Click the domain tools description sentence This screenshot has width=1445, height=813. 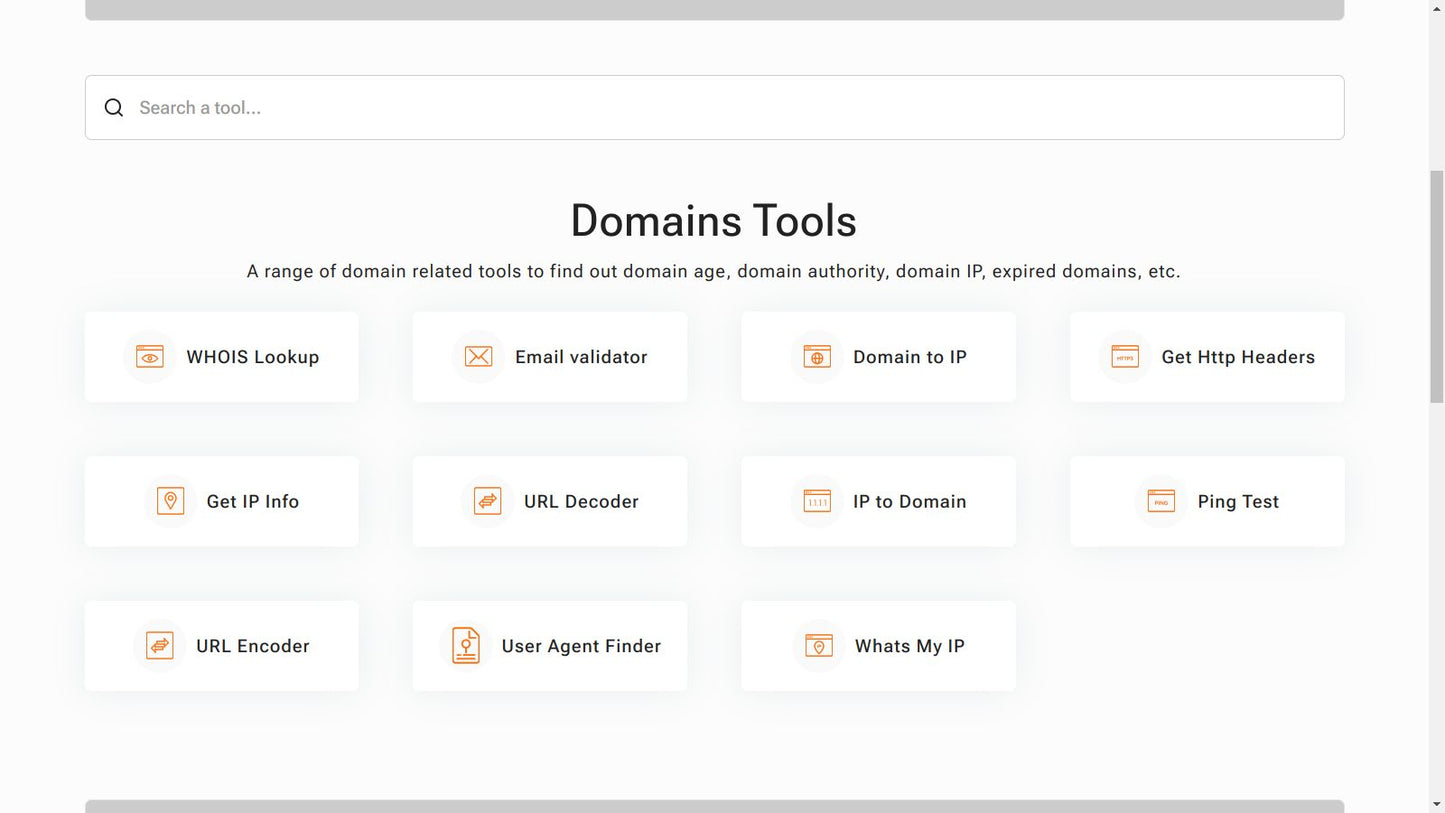click(714, 272)
